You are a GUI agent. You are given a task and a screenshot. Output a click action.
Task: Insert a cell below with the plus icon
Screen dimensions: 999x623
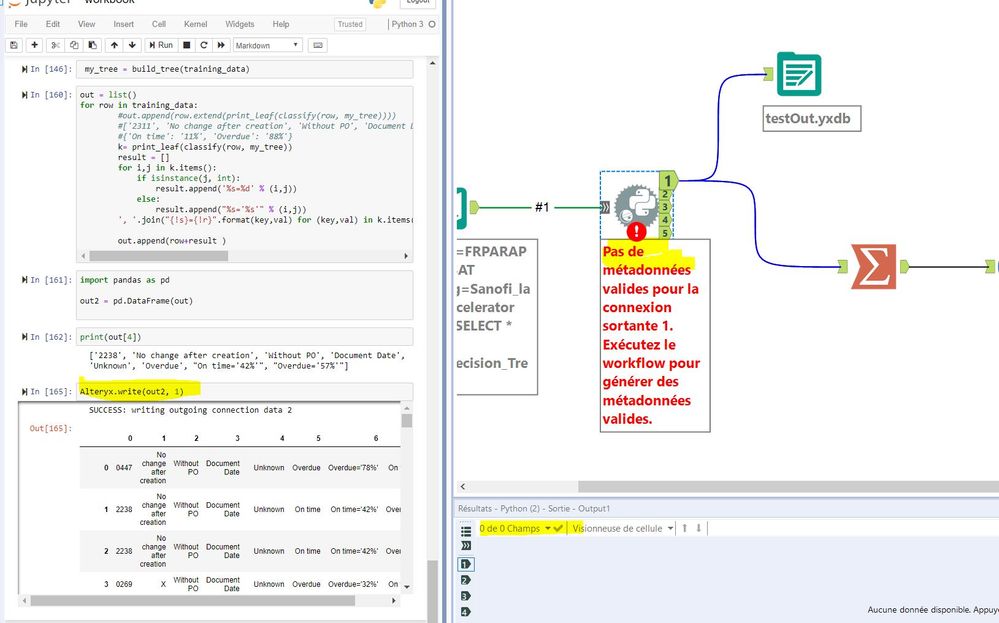tap(34, 45)
